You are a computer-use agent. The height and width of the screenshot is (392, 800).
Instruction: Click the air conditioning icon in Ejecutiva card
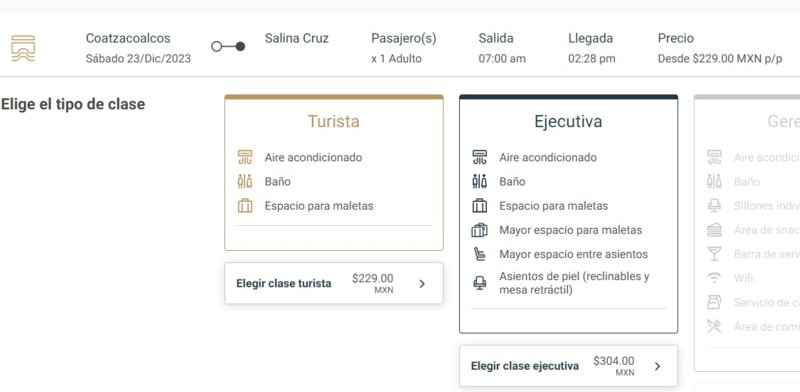pyautogui.click(x=480, y=157)
